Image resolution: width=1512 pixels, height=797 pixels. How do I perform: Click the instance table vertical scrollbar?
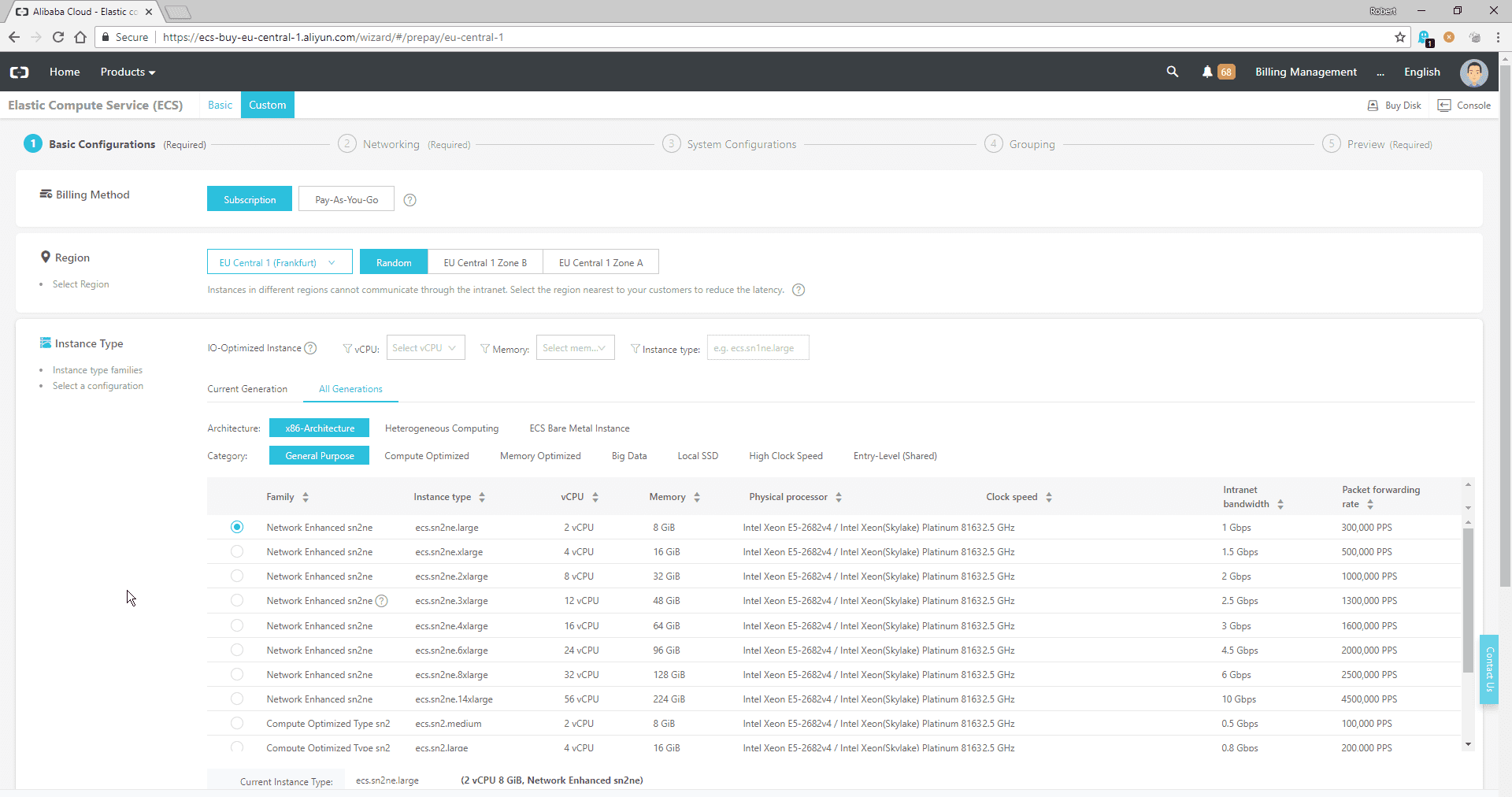(1468, 600)
